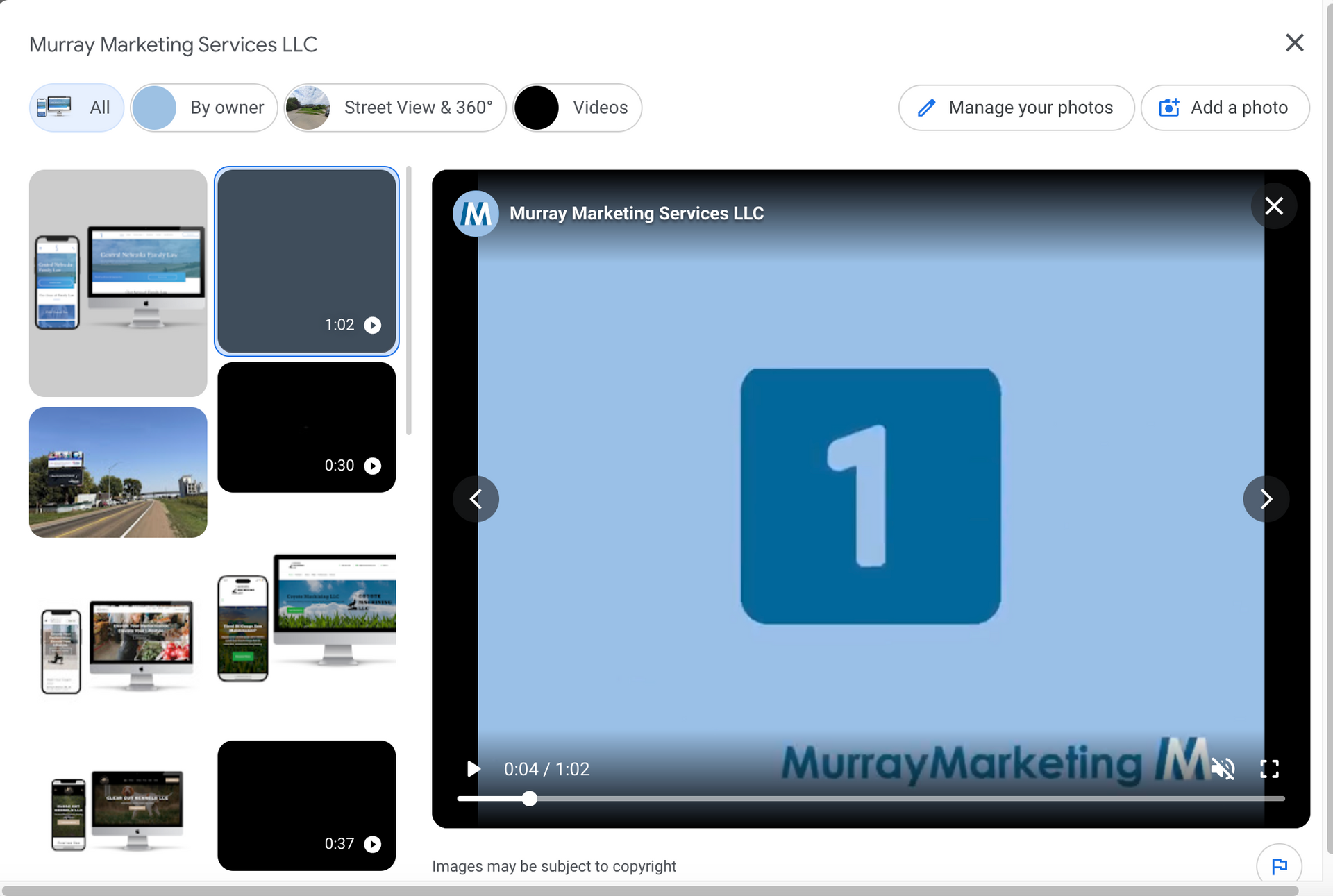Select the 1:02 video thumbnail
Image resolution: width=1333 pixels, height=896 pixels.
306,261
